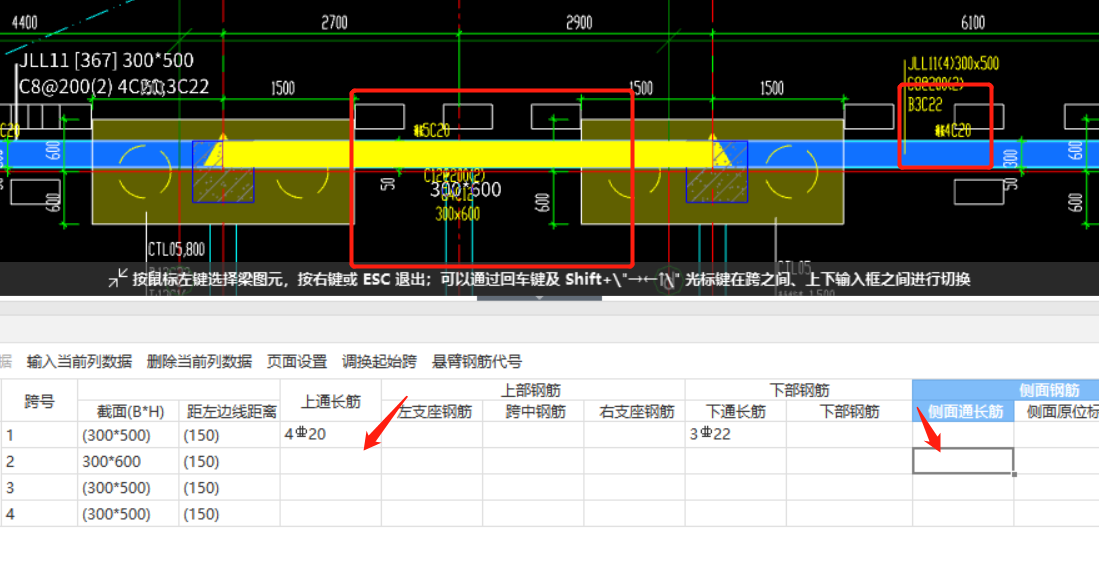Click the B3C22 annotation text
Image resolution: width=1099 pixels, height=585 pixels.
(x=925, y=104)
